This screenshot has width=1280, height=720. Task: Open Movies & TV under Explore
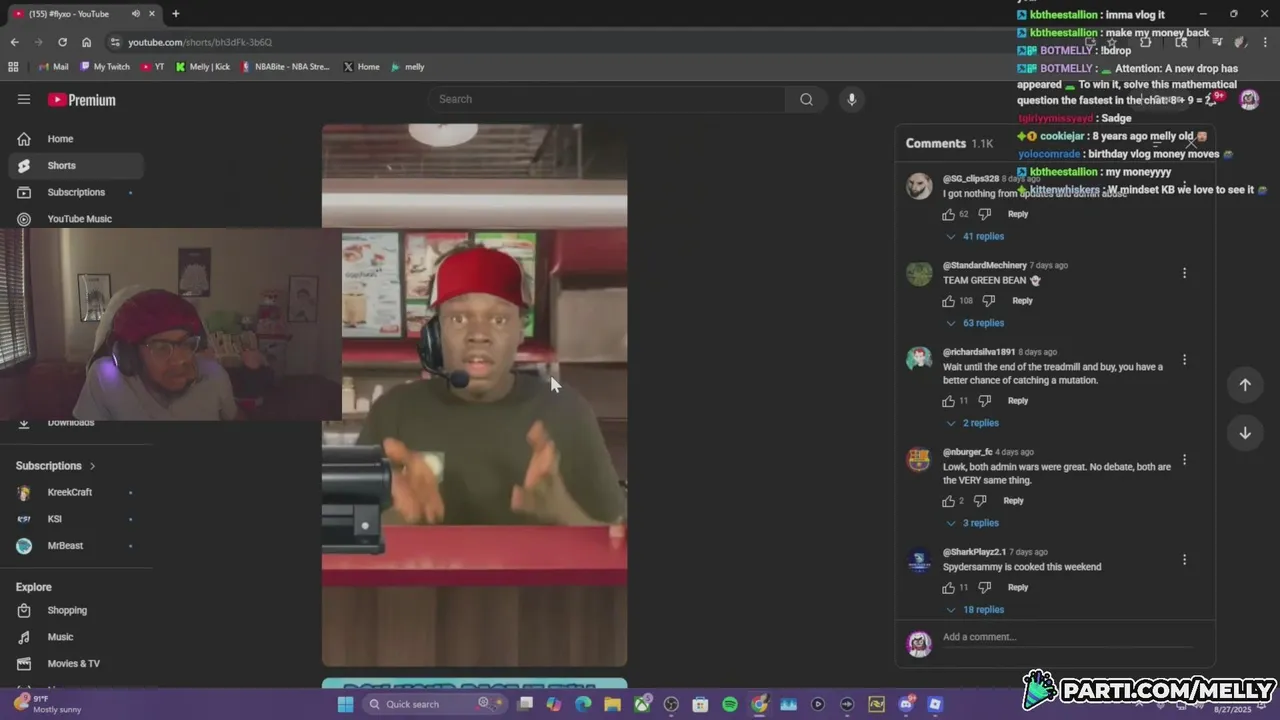coord(76,664)
